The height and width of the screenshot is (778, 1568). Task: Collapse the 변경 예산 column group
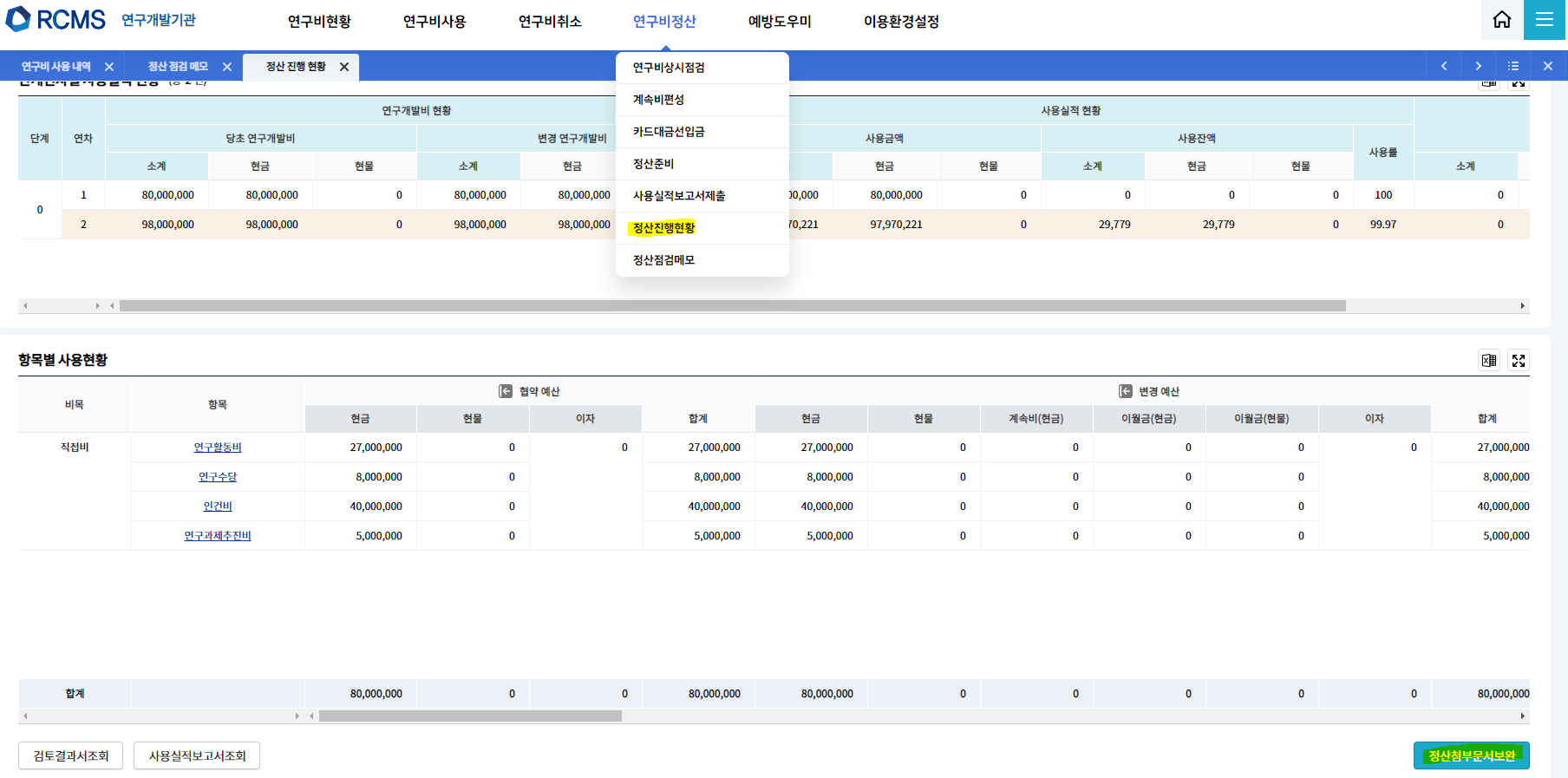click(x=1126, y=391)
